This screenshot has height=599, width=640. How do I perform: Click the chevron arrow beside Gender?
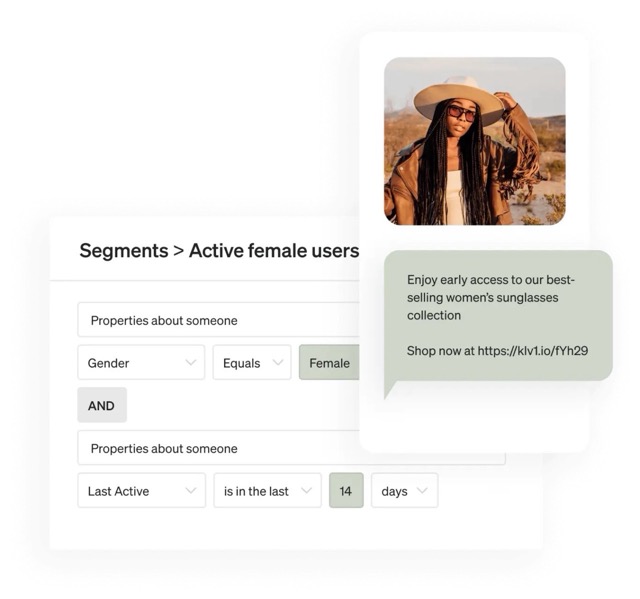(x=190, y=363)
